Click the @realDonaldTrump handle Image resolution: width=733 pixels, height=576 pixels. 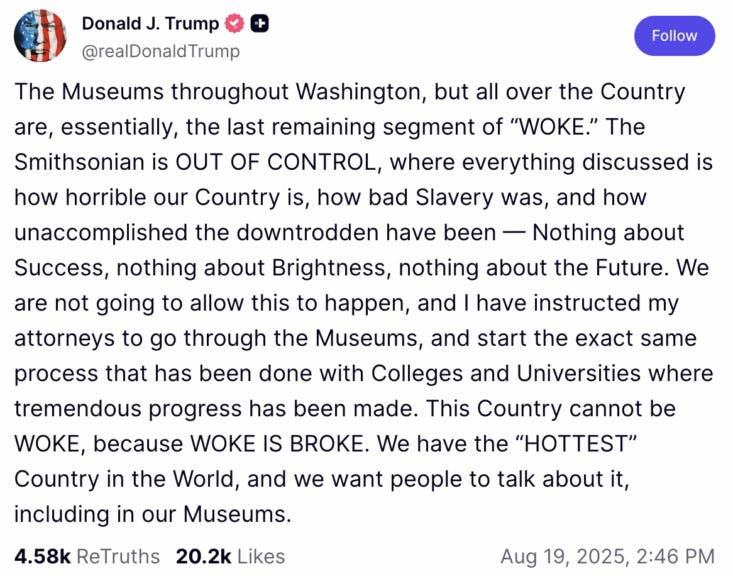[161, 51]
